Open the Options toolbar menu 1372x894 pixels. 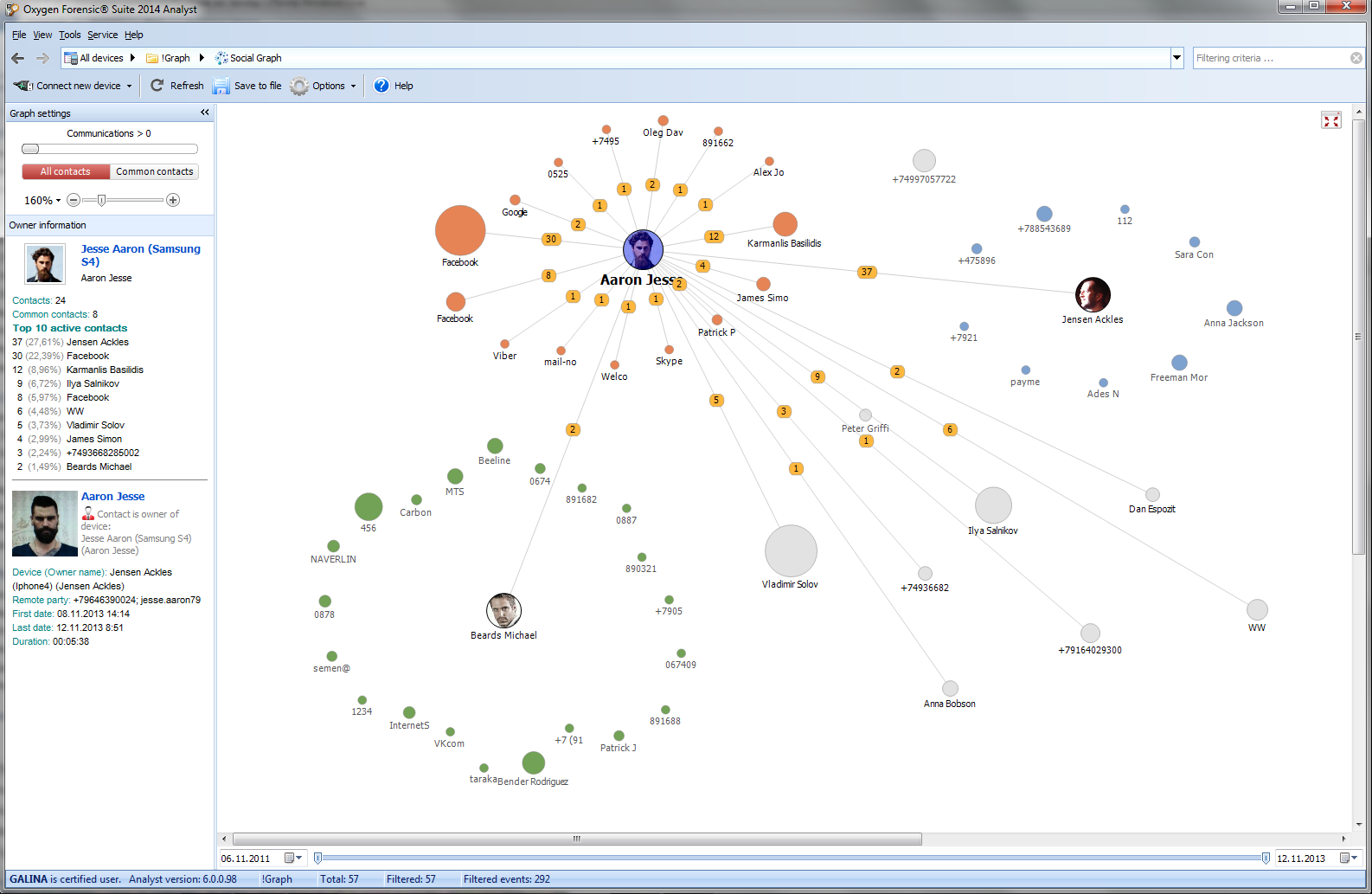point(324,86)
